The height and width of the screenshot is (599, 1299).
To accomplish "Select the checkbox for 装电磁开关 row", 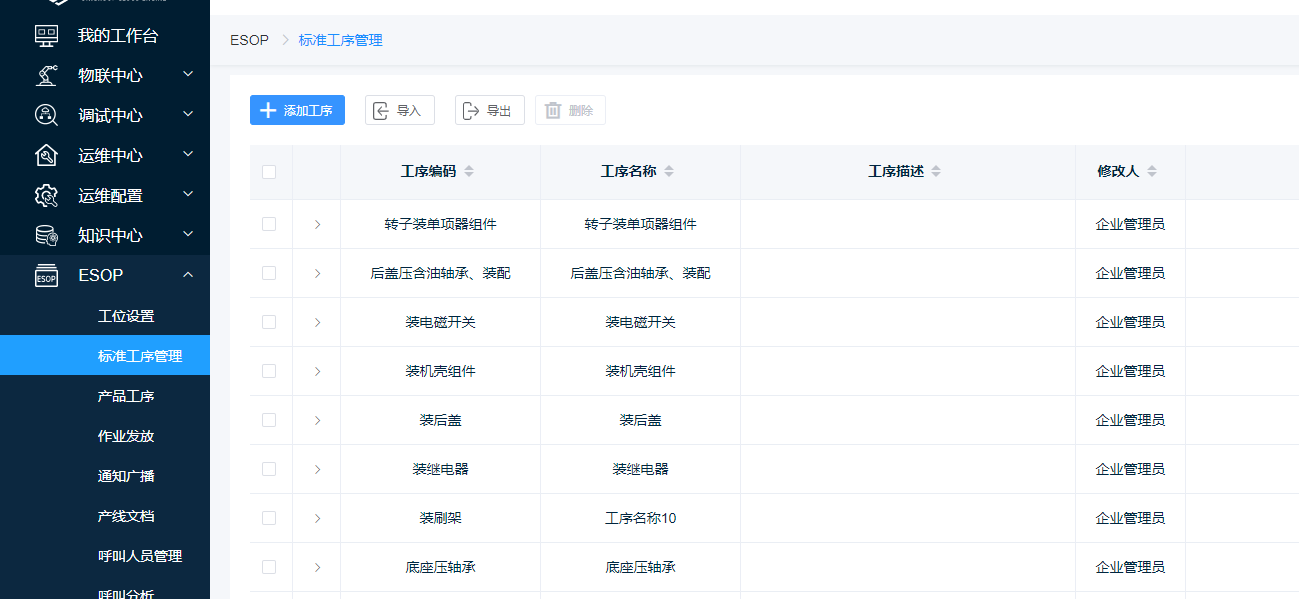I will coord(269,322).
